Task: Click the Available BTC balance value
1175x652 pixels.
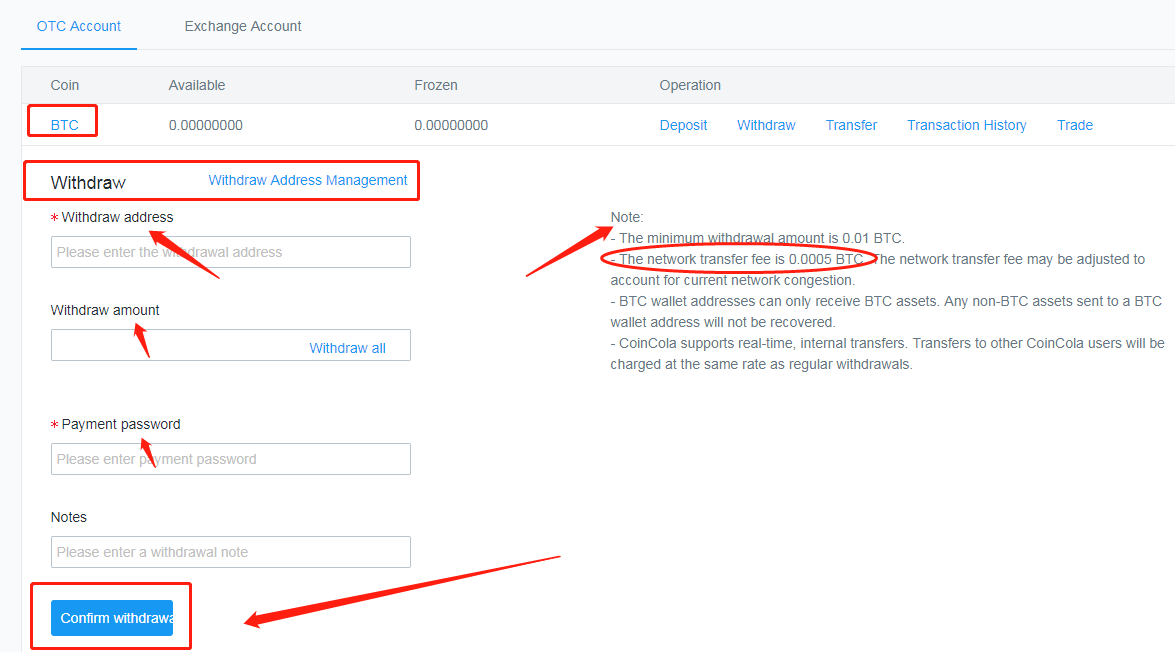Action: click(206, 125)
